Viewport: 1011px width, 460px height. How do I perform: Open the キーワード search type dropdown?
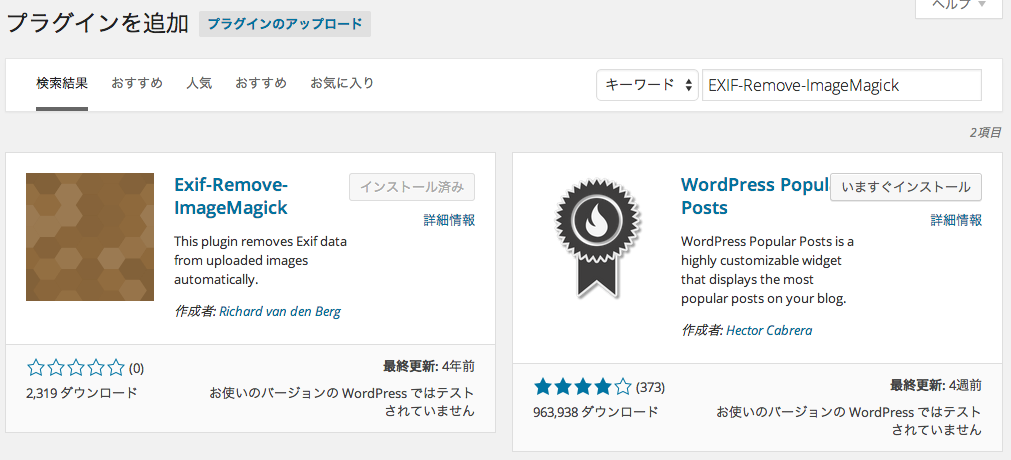coord(647,85)
